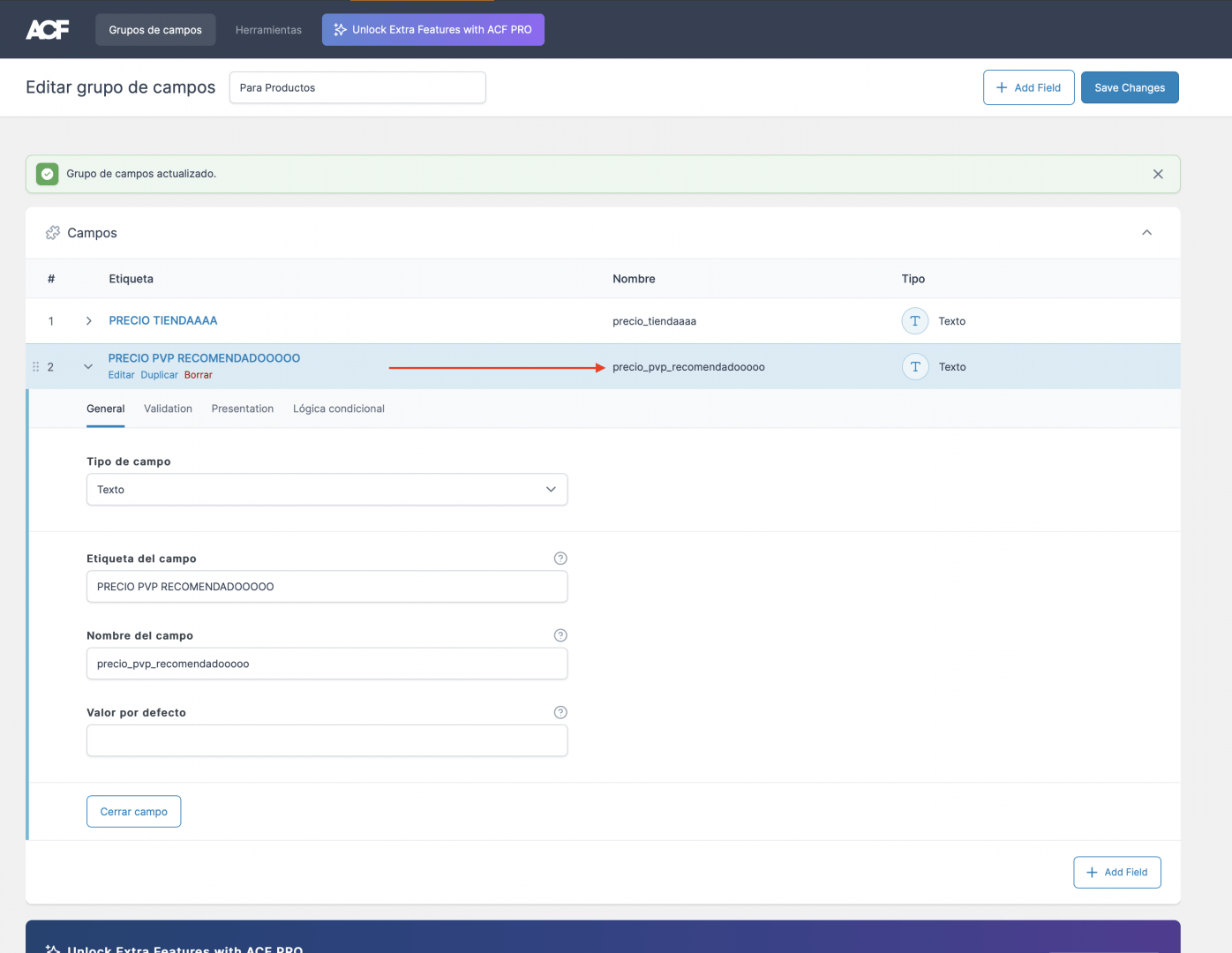The height and width of the screenshot is (953, 1232).
Task: Click the Nombre column header
Action: click(634, 279)
